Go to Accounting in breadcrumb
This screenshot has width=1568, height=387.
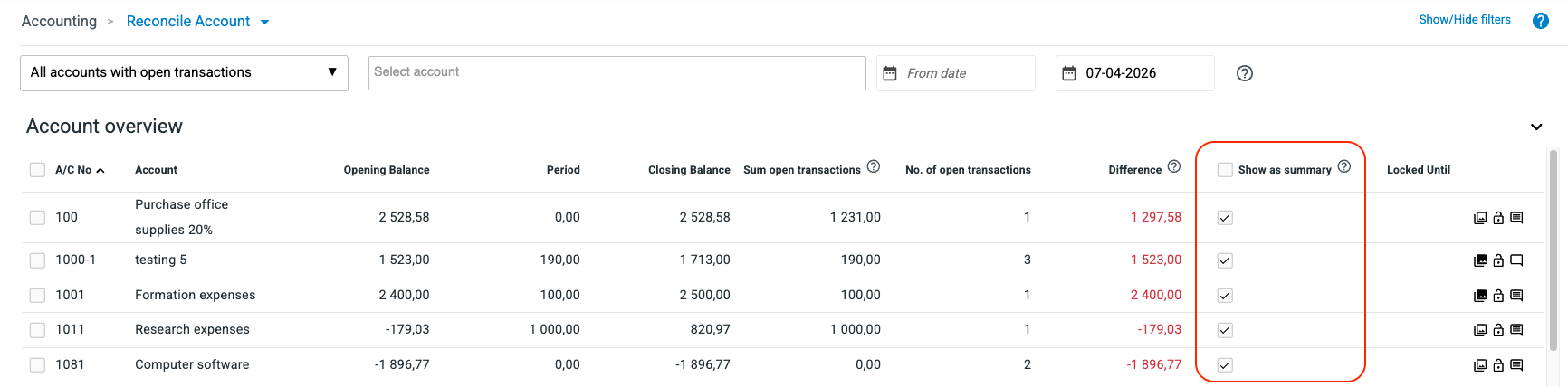(x=59, y=21)
